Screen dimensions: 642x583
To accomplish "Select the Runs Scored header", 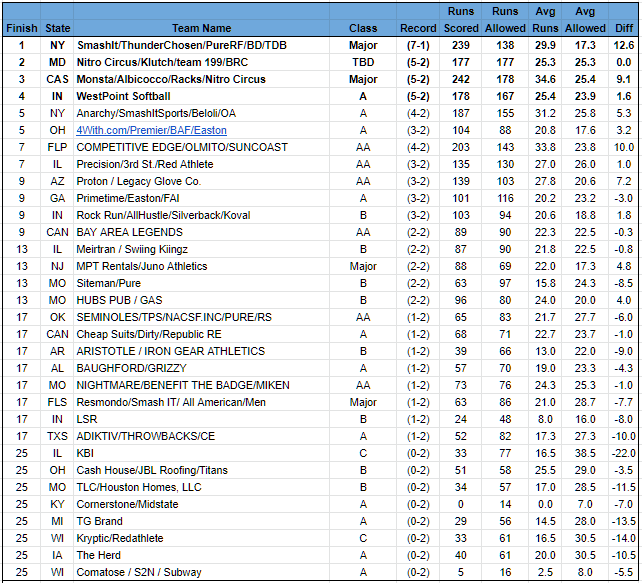I will point(461,20).
